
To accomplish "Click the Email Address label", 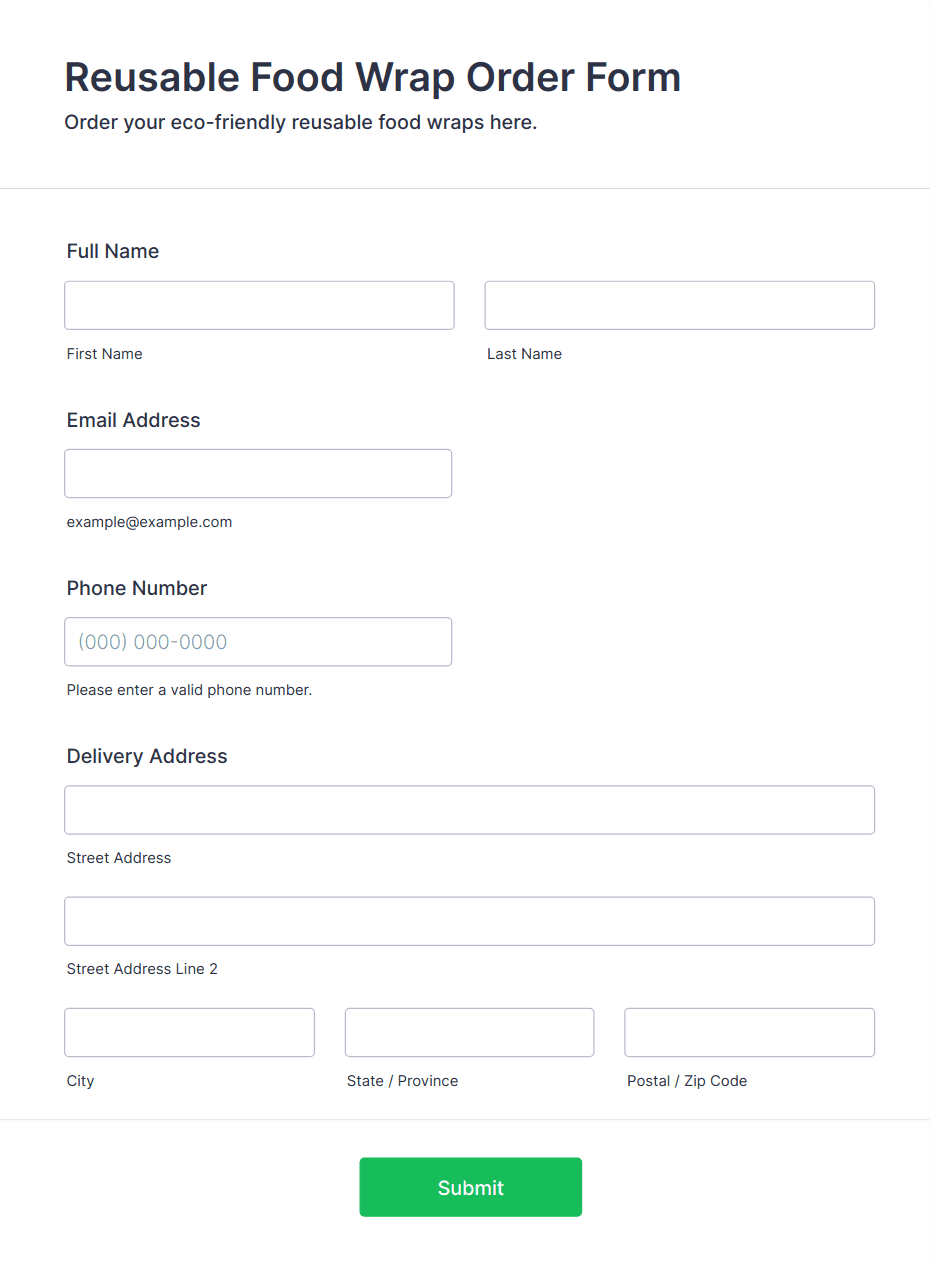I will 134,420.
